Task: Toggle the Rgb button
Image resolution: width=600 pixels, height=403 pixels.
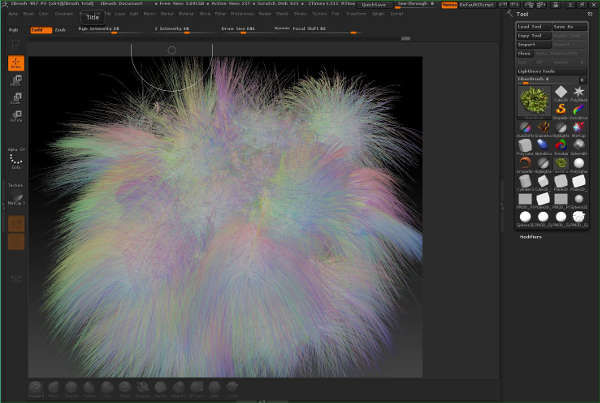Action: pyautogui.click(x=14, y=29)
